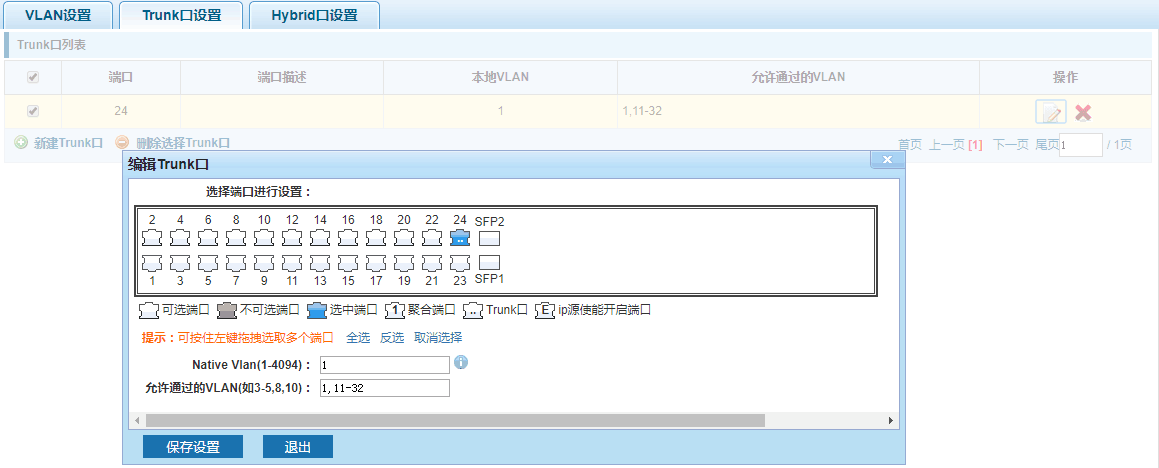Click the Native Vlan info icon
This screenshot has height=468, width=1159.
click(461, 363)
